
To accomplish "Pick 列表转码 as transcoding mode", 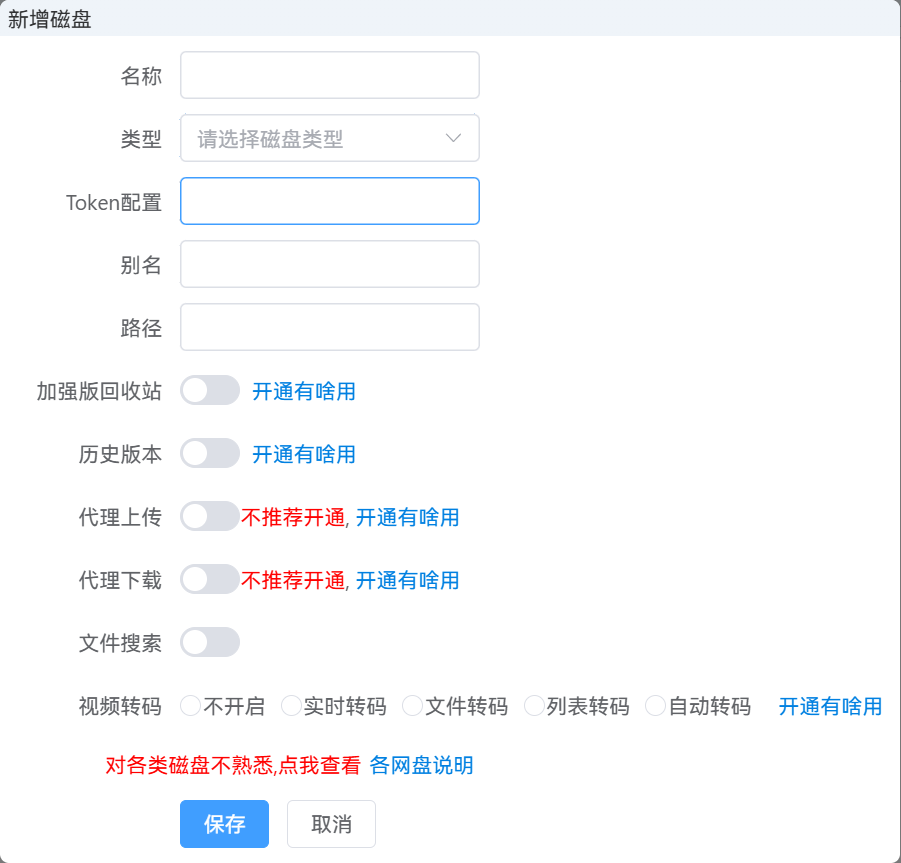I will 533,705.
